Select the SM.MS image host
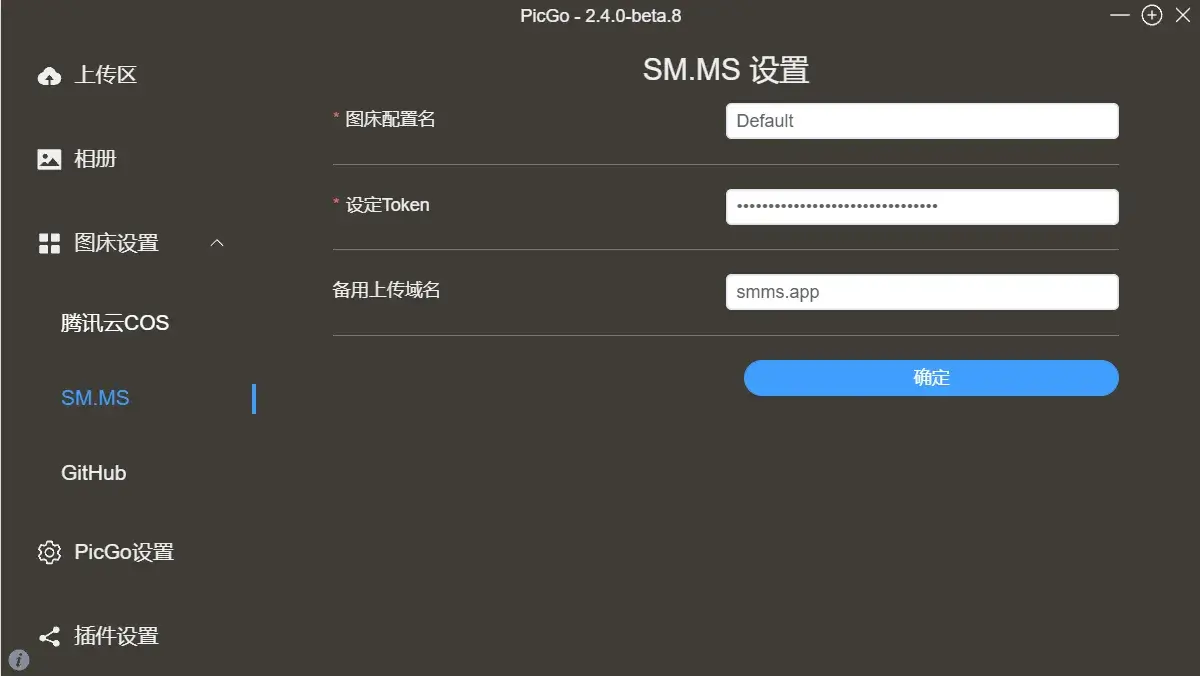1200x676 pixels. [x=95, y=398]
